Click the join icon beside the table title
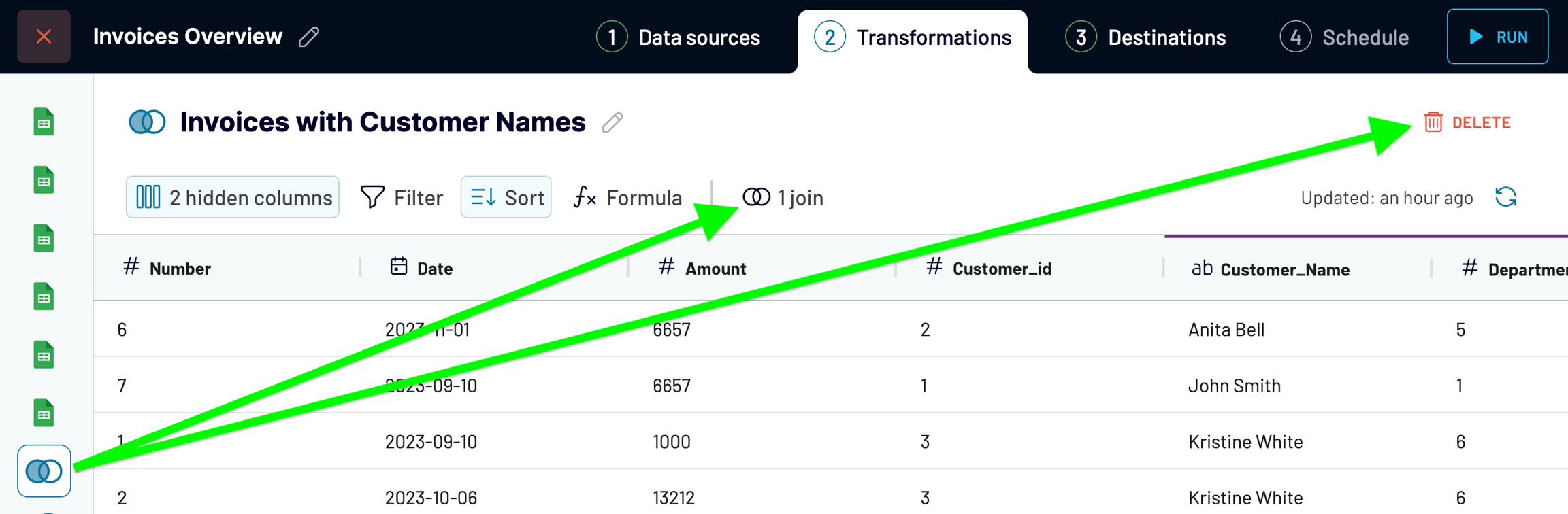The height and width of the screenshot is (514, 1568). (x=147, y=122)
